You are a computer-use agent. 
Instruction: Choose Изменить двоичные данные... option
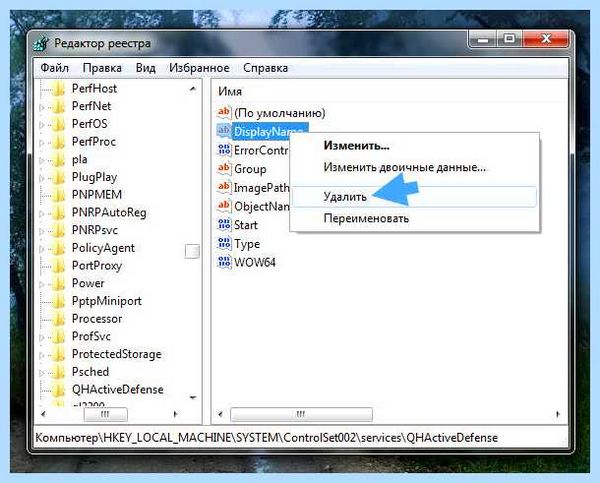pyautogui.click(x=404, y=167)
